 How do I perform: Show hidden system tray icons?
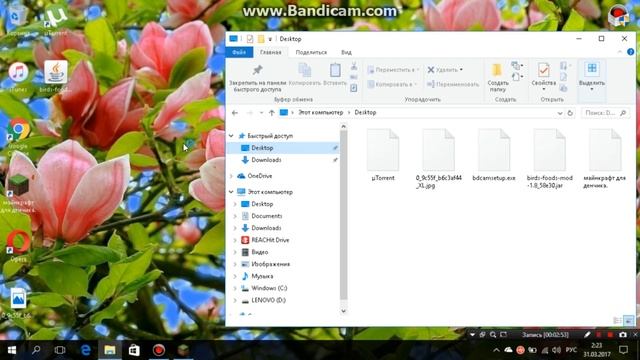point(496,350)
